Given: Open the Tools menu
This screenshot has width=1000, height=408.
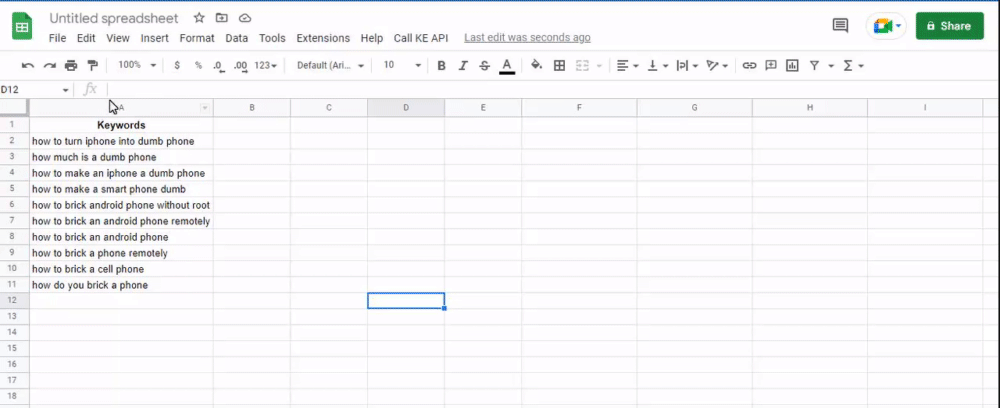Looking at the screenshot, I should (x=272, y=38).
